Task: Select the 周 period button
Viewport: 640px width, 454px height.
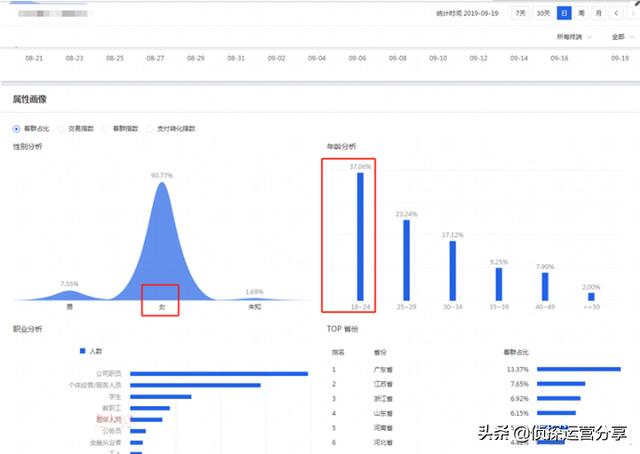Action: coord(581,13)
